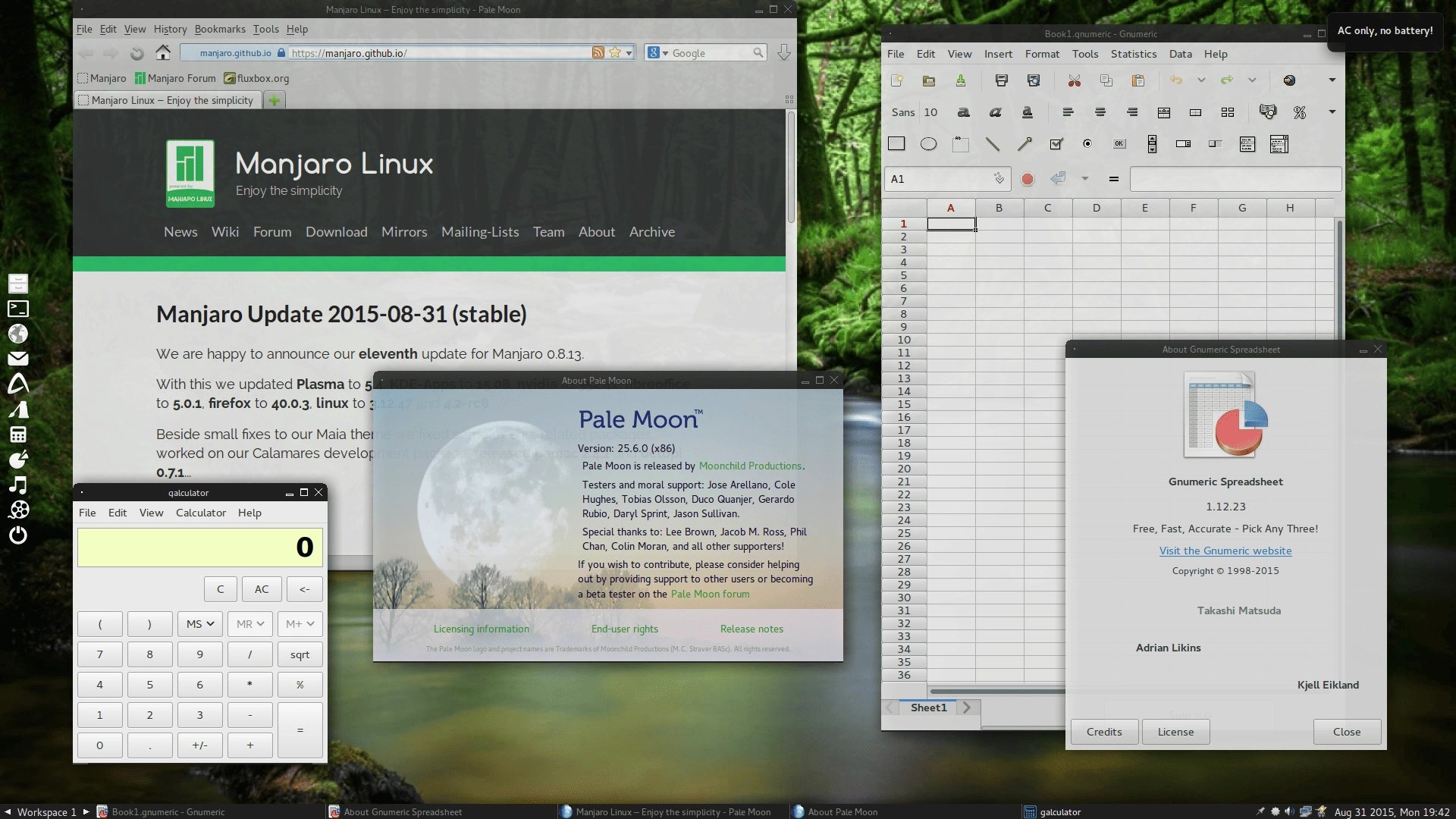Open the Pale Moon Release notes link
Screen dimensions: 1456x819
[752, 629]
